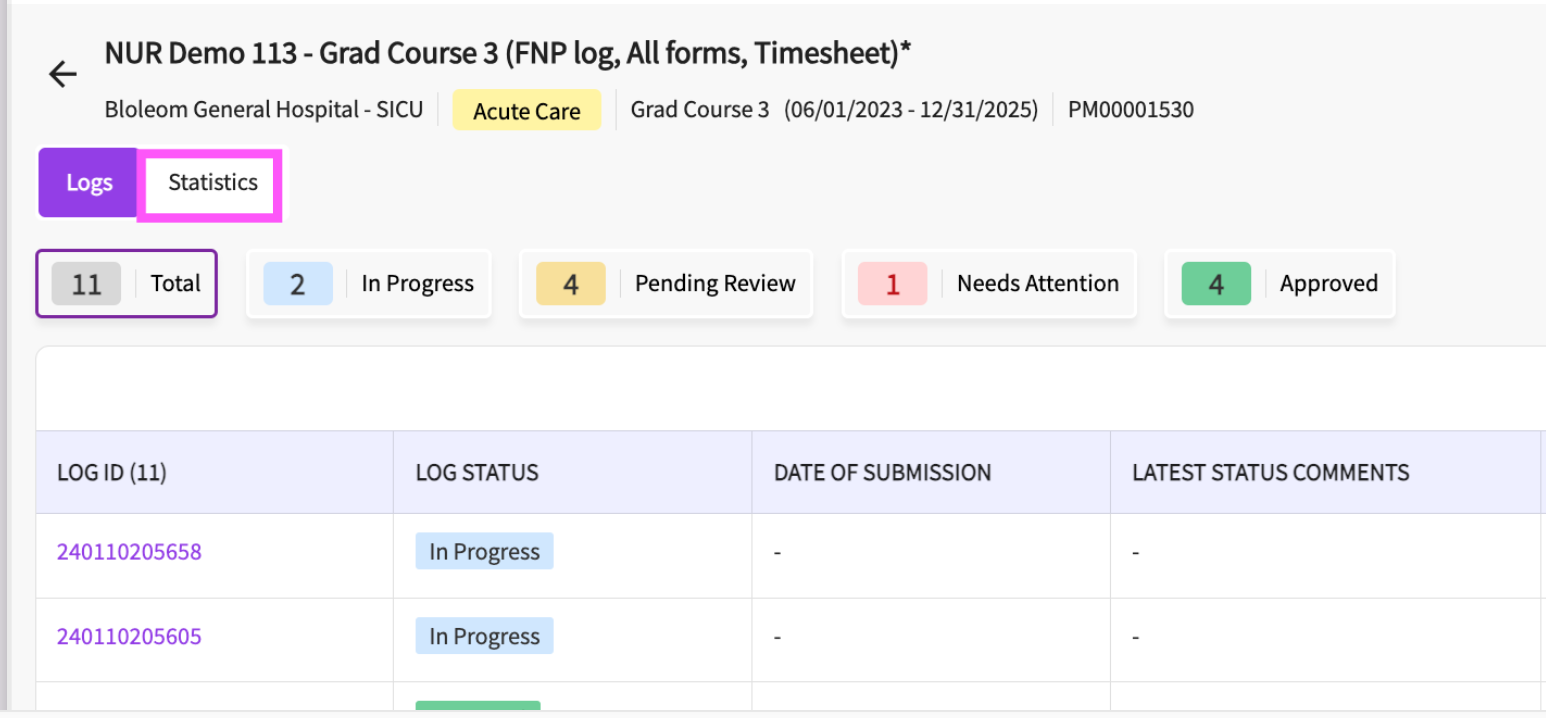Open log 240110205605
Image resolution: width=1546 pixels, height=718 pixels.
tap(129, 637)
